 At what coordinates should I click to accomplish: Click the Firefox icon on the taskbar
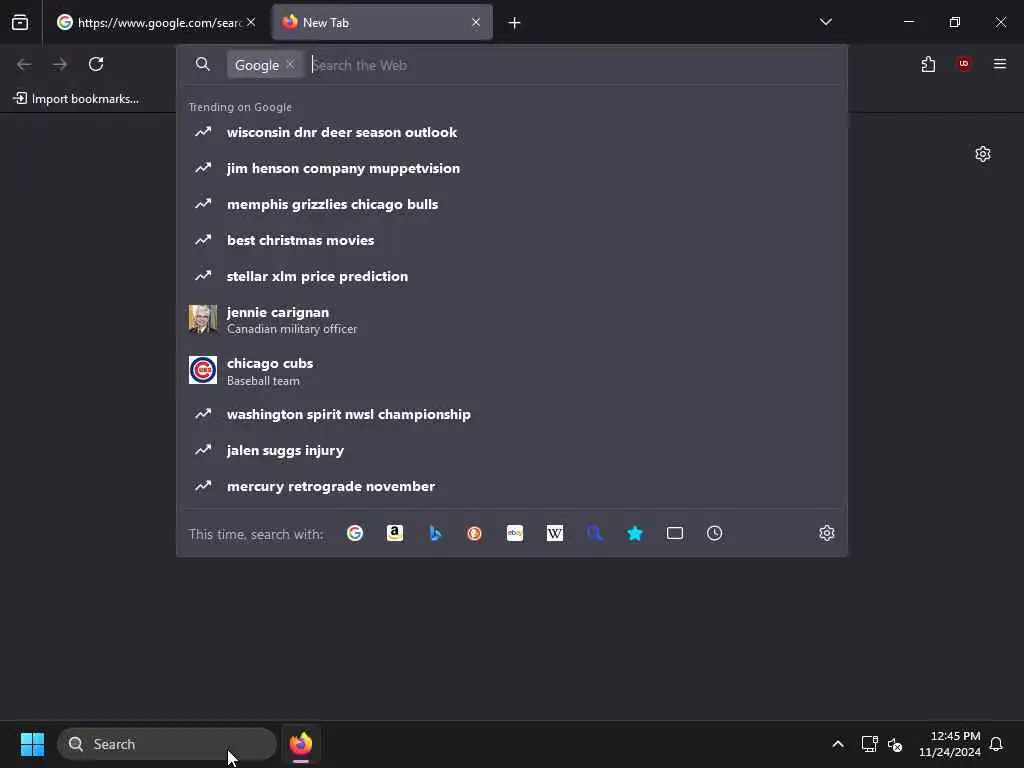point(301,744)
